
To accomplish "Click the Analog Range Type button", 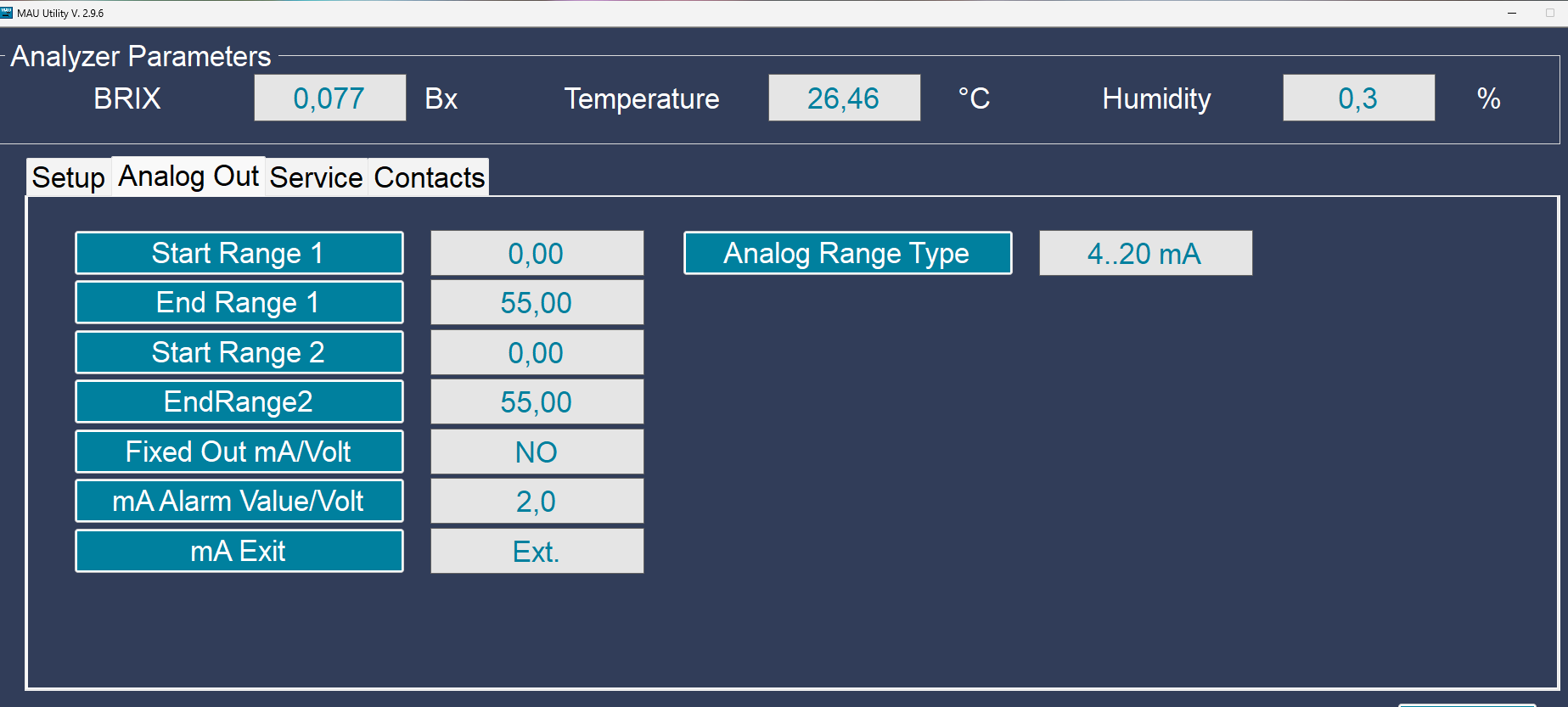I will pos(848,253).
